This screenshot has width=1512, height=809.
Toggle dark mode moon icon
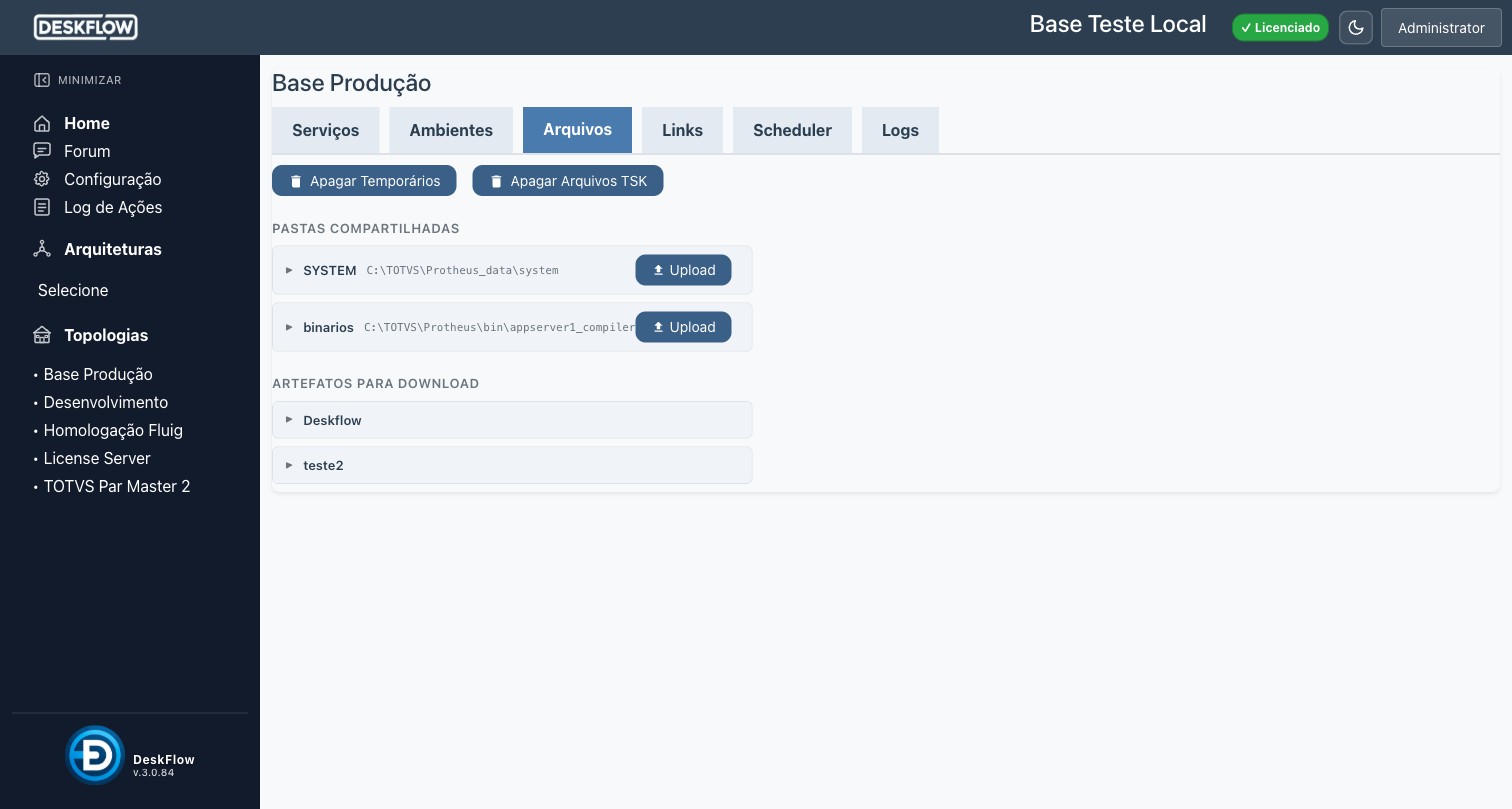[1356, 27]
